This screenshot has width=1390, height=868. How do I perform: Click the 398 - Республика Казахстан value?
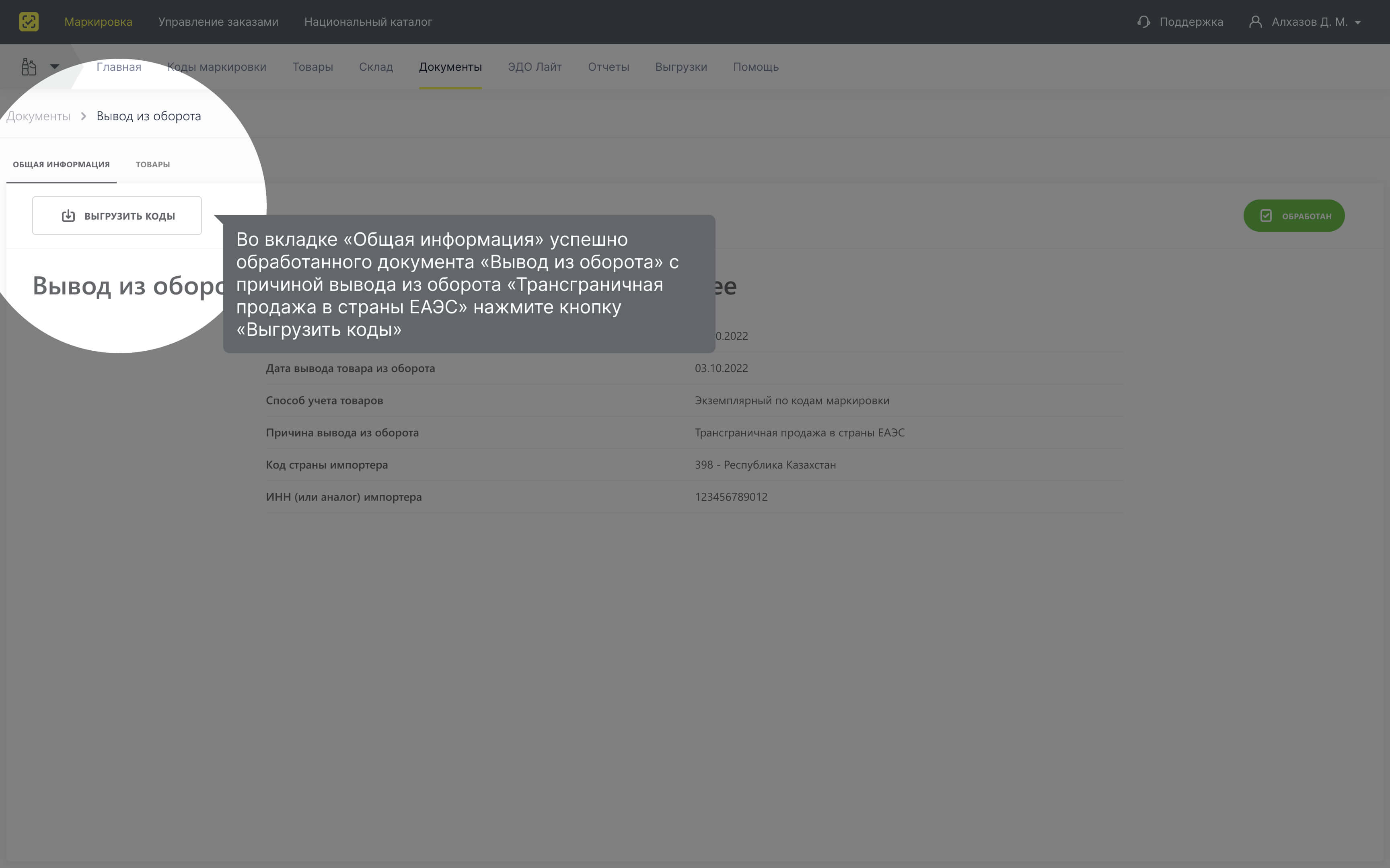765,465
